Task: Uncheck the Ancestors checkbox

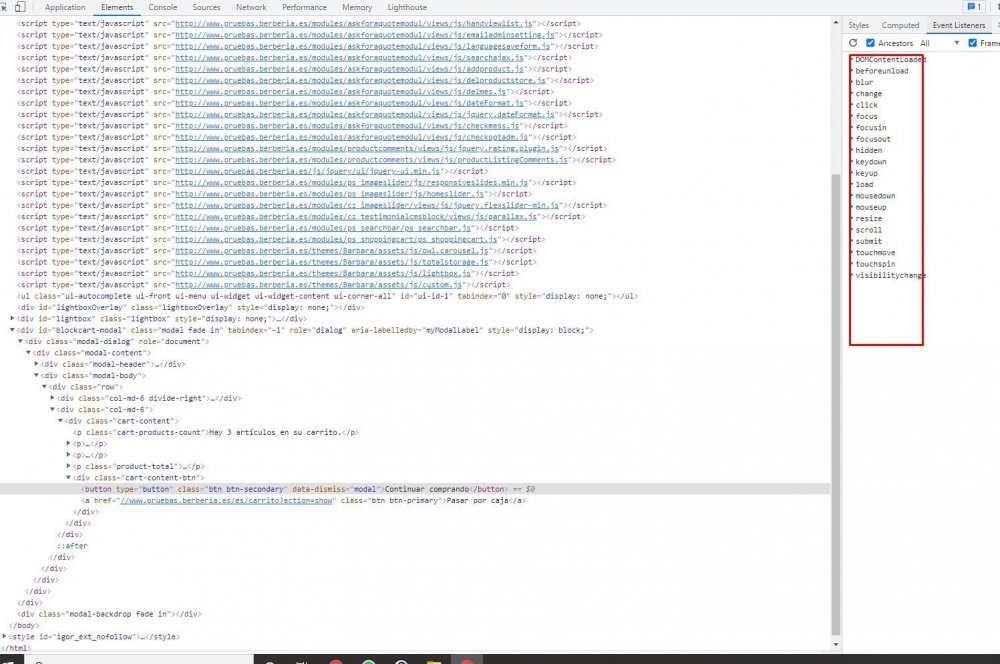Action: 869,42
